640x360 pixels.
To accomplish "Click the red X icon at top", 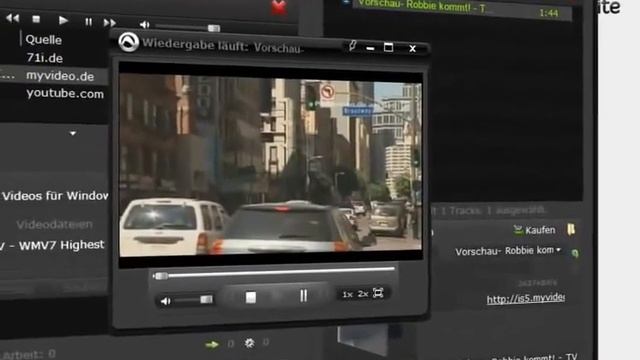I will click(279, 7).
